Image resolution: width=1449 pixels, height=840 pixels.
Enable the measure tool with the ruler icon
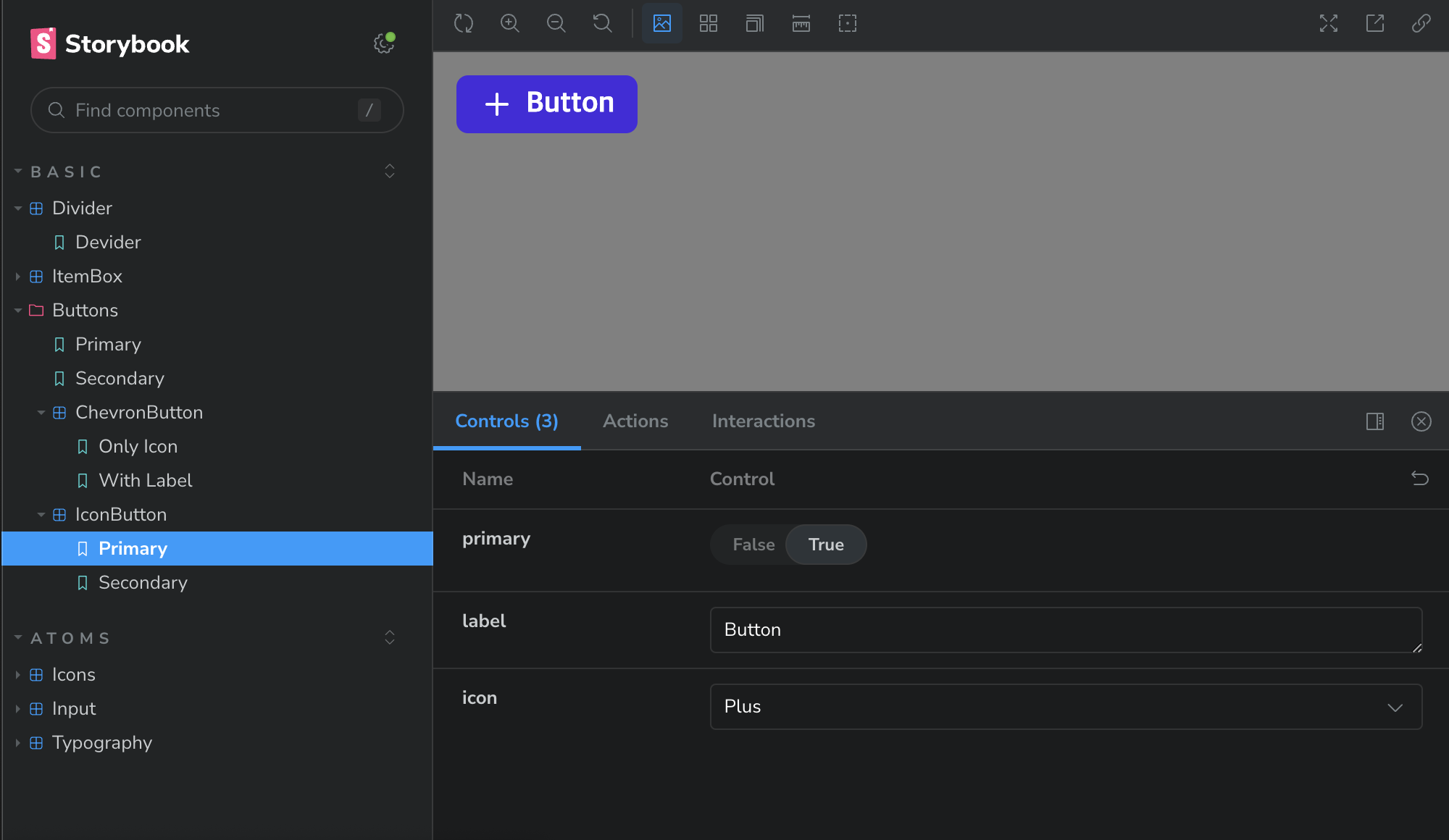click(x=801, y=23)
